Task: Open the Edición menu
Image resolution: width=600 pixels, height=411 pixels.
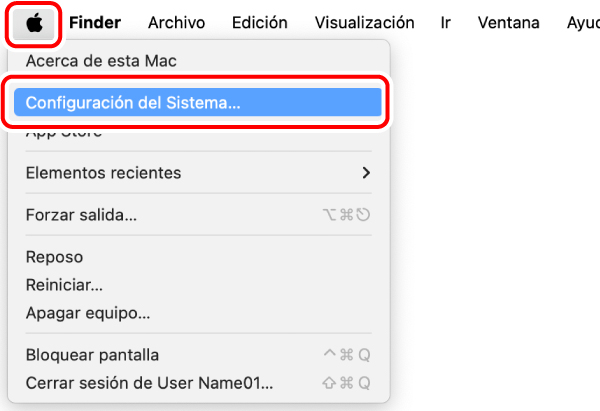Action: click(259, 22)
